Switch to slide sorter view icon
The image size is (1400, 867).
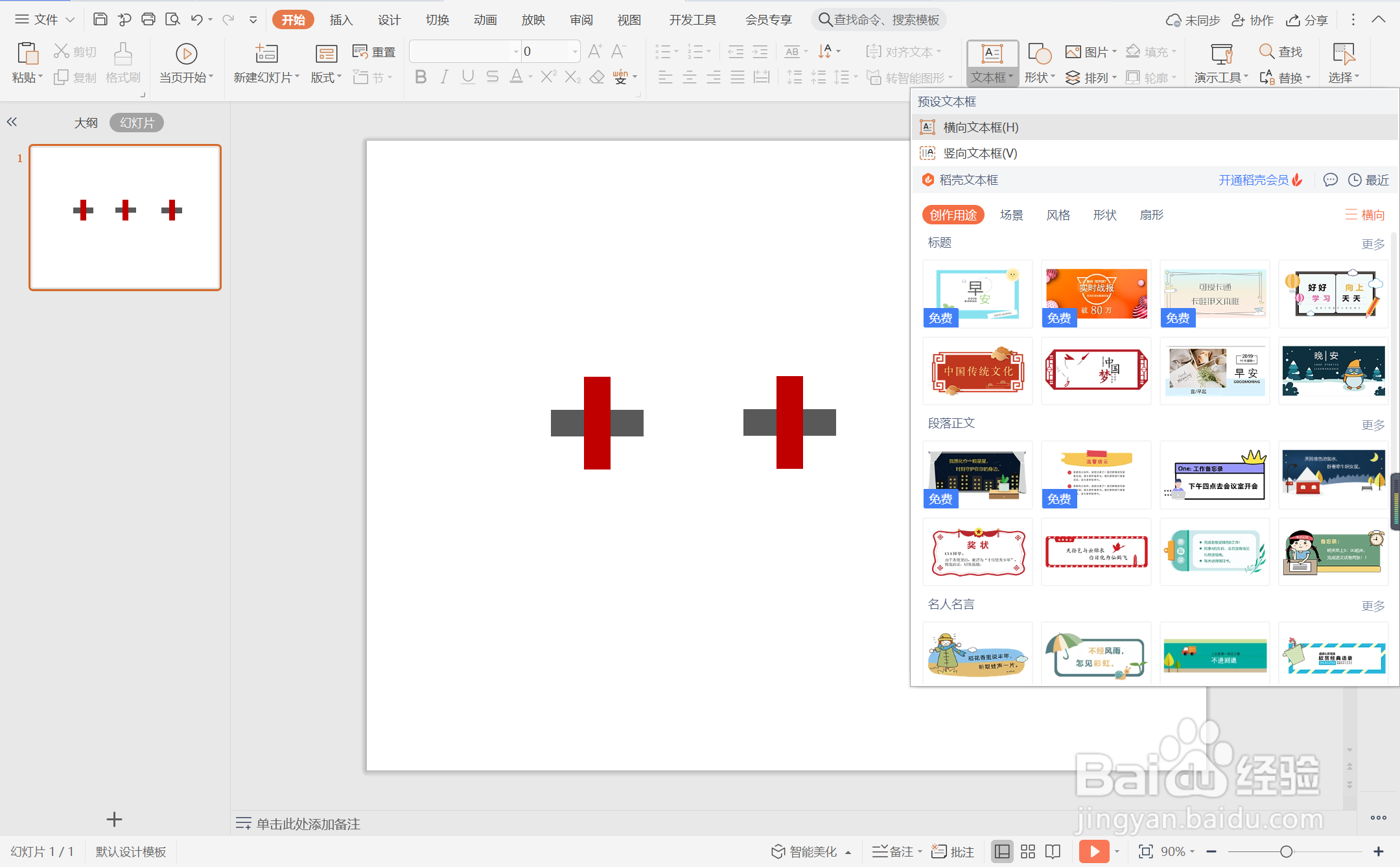coord(1028,851)
